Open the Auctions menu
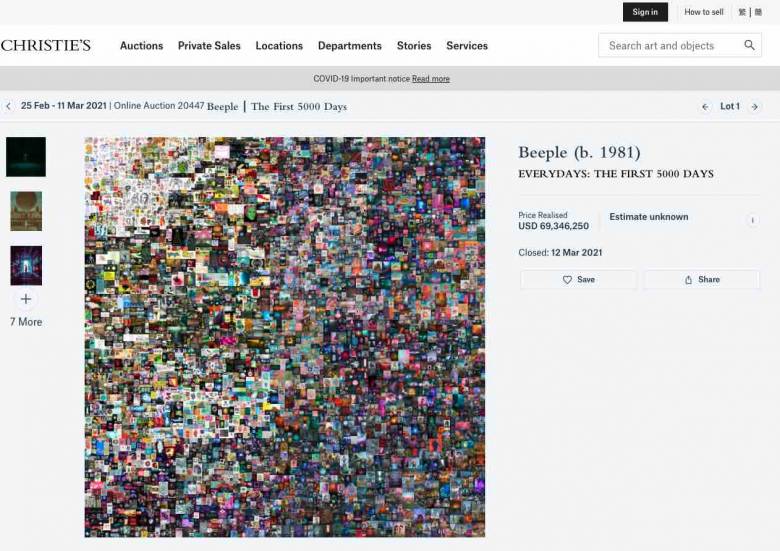 point(141,46)
